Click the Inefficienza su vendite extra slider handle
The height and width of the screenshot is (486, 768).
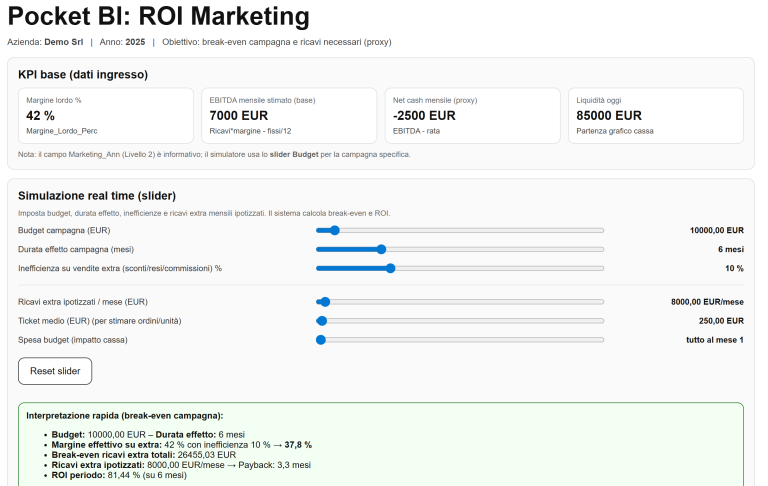(390, 268)
